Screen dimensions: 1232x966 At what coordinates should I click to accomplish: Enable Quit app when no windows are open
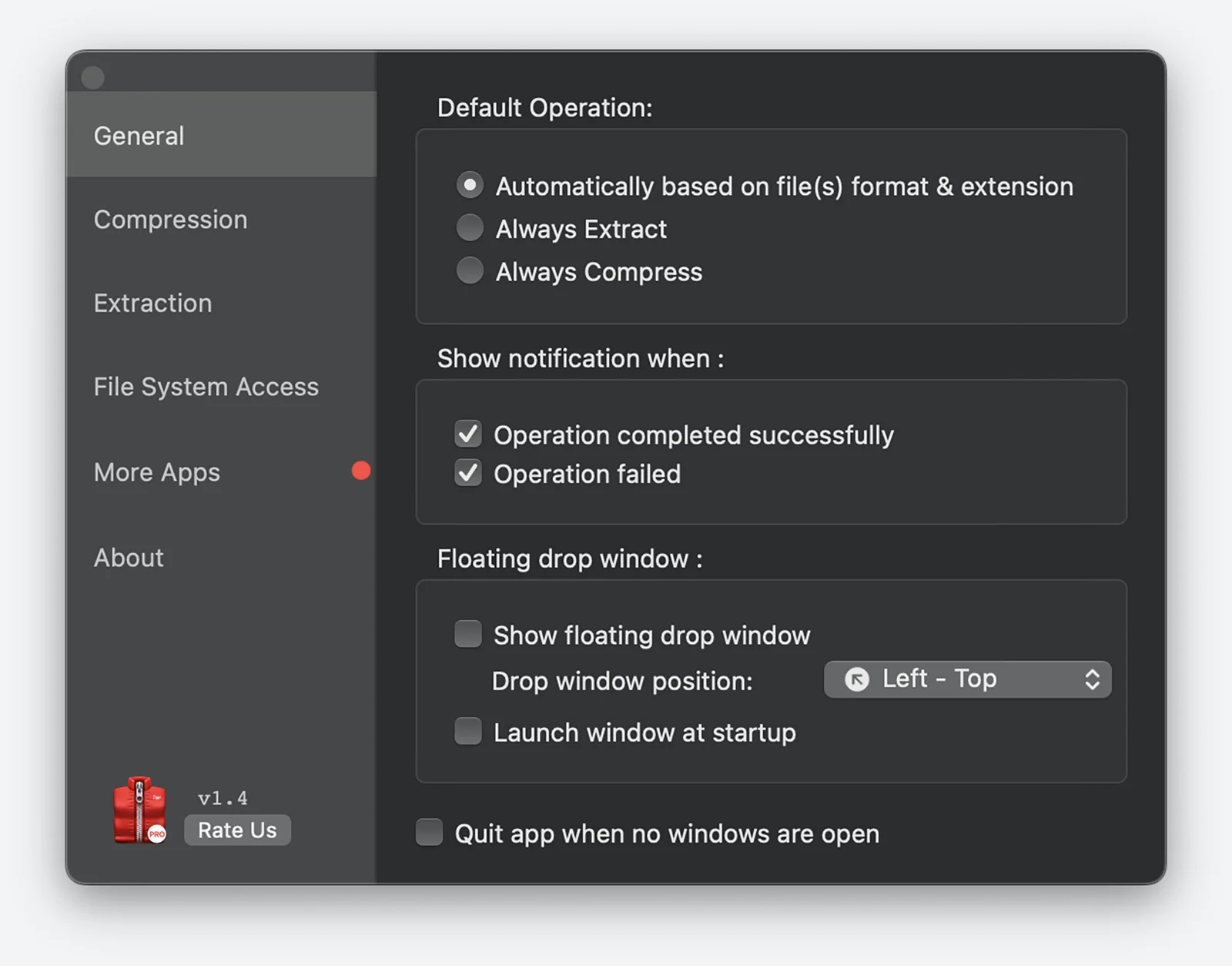429,832
